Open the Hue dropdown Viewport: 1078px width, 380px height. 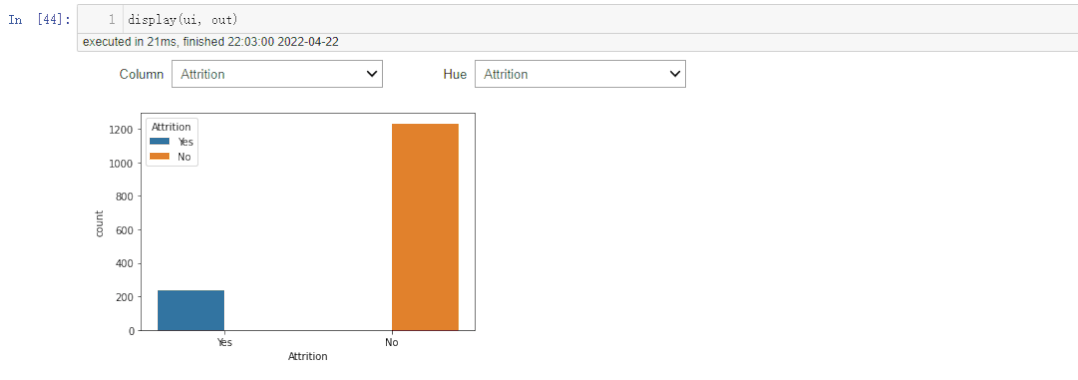click(580, 74)
